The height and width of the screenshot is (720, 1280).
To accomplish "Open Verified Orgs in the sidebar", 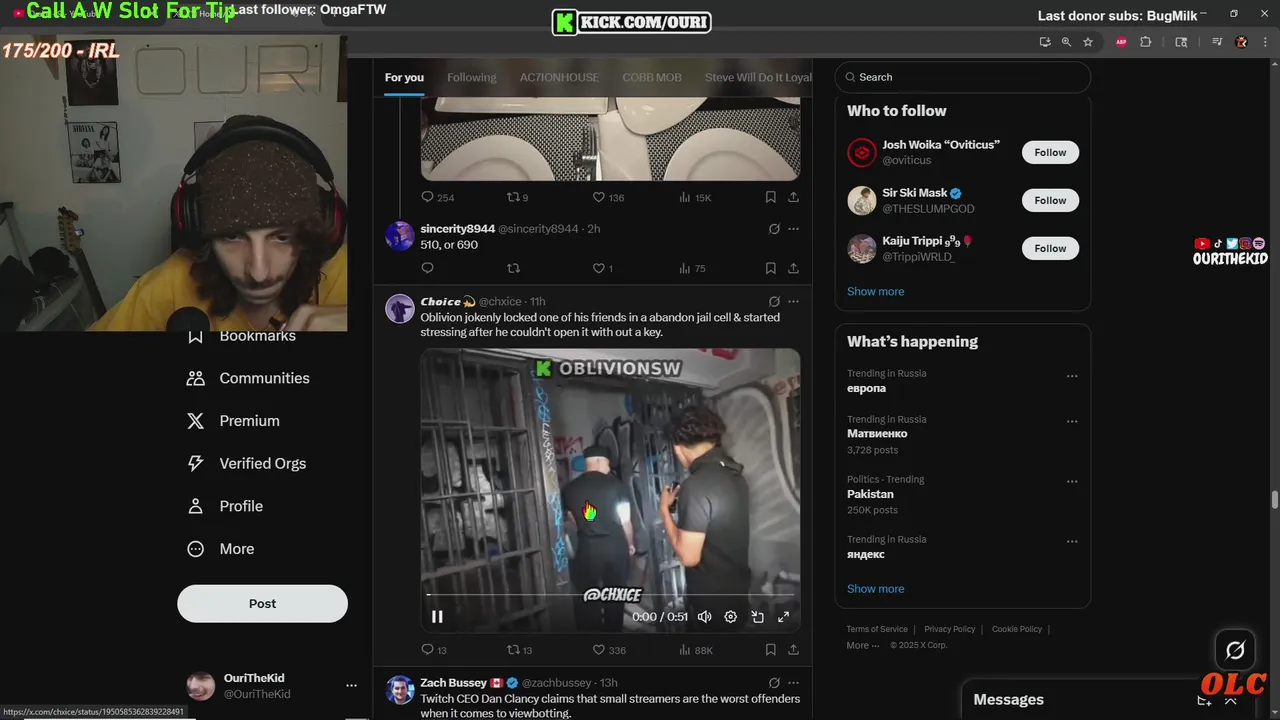I will pos(246,463).
